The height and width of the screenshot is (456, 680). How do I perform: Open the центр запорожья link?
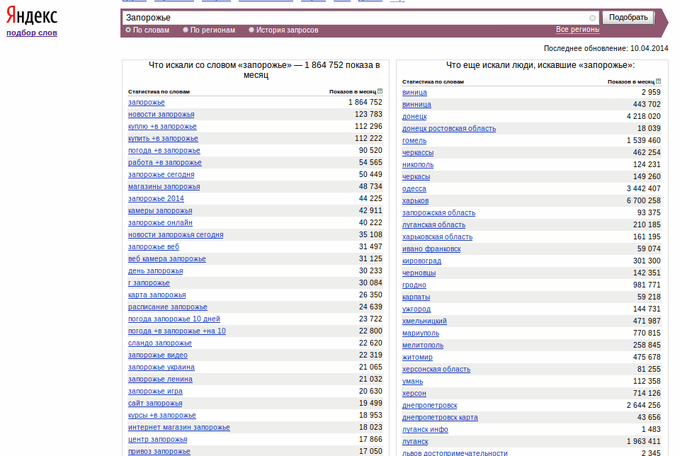click(157, 440)
